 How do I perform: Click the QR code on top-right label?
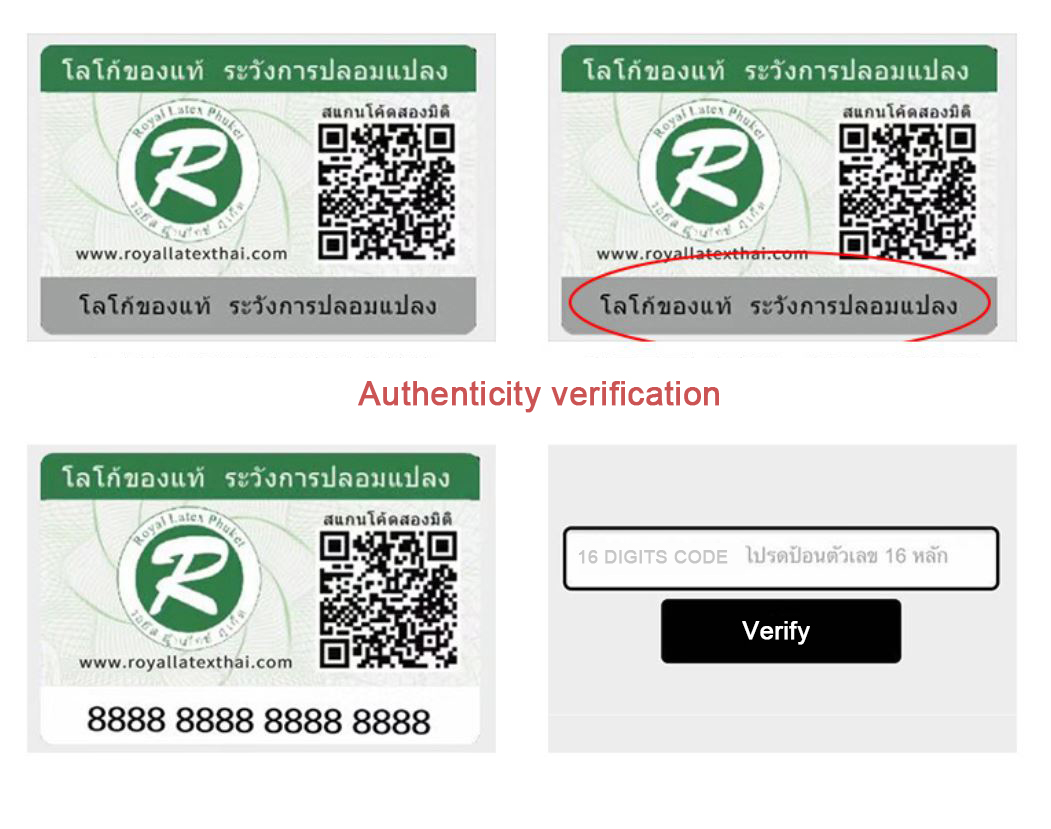[x=907, y=192]
